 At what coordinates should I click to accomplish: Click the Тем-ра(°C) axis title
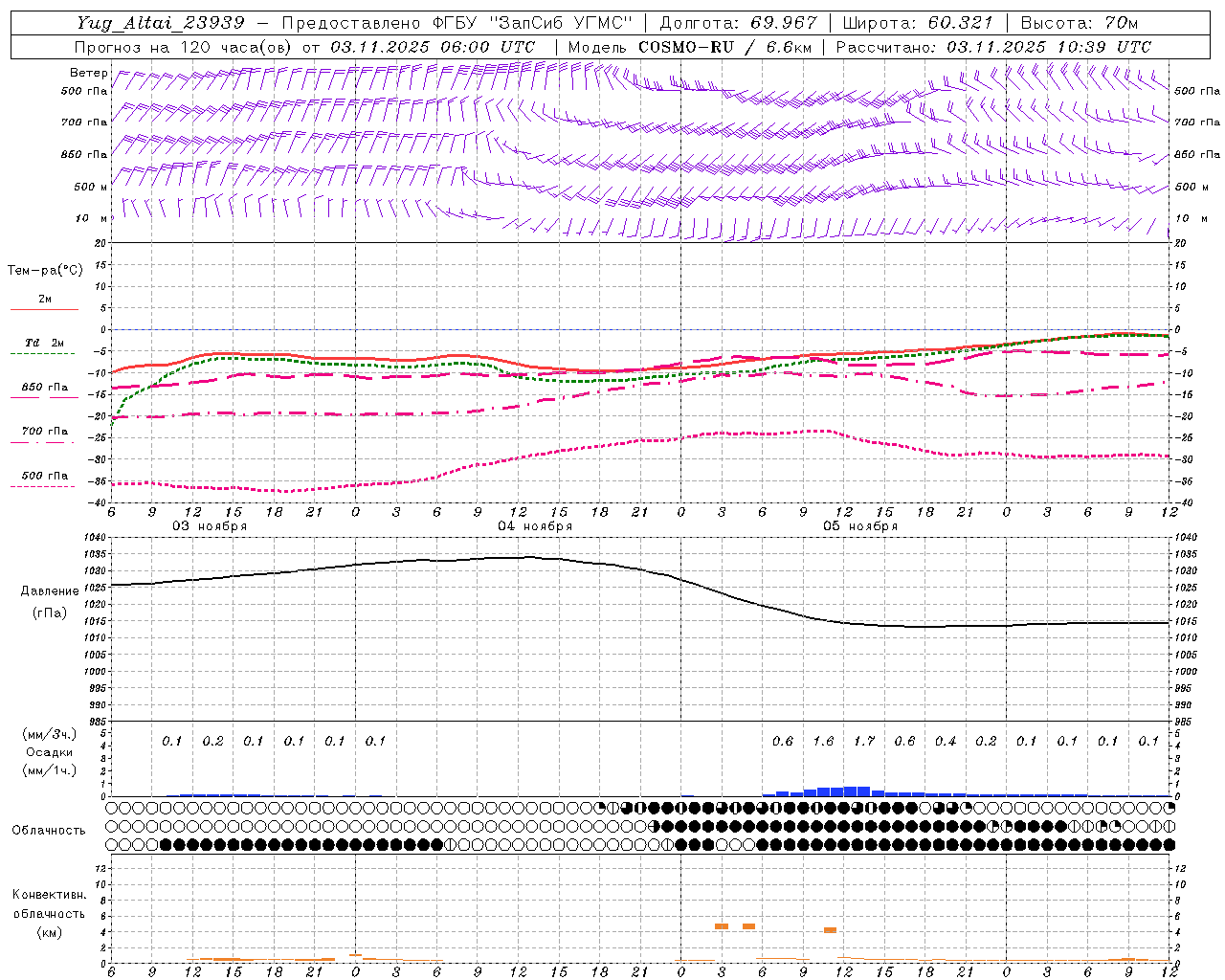coord(45,271)
